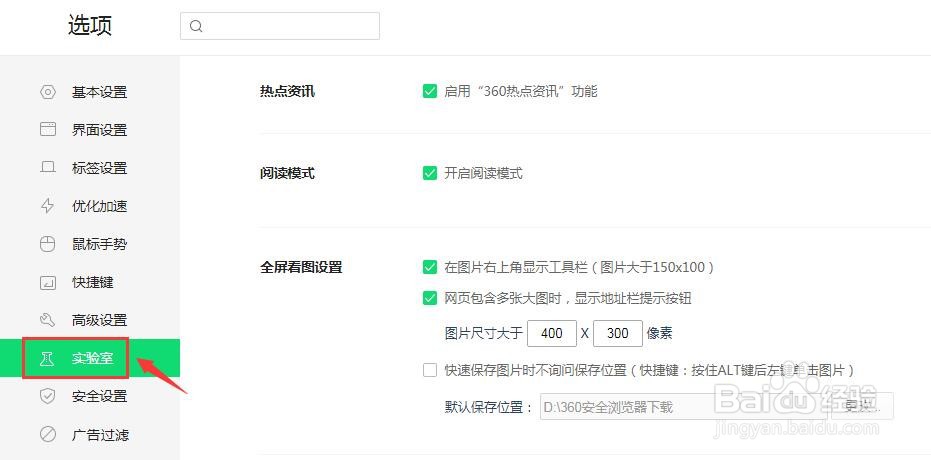Viewport: 931px width, 460px height.
Task: Click the 像素 unit label
Action: 659,334
